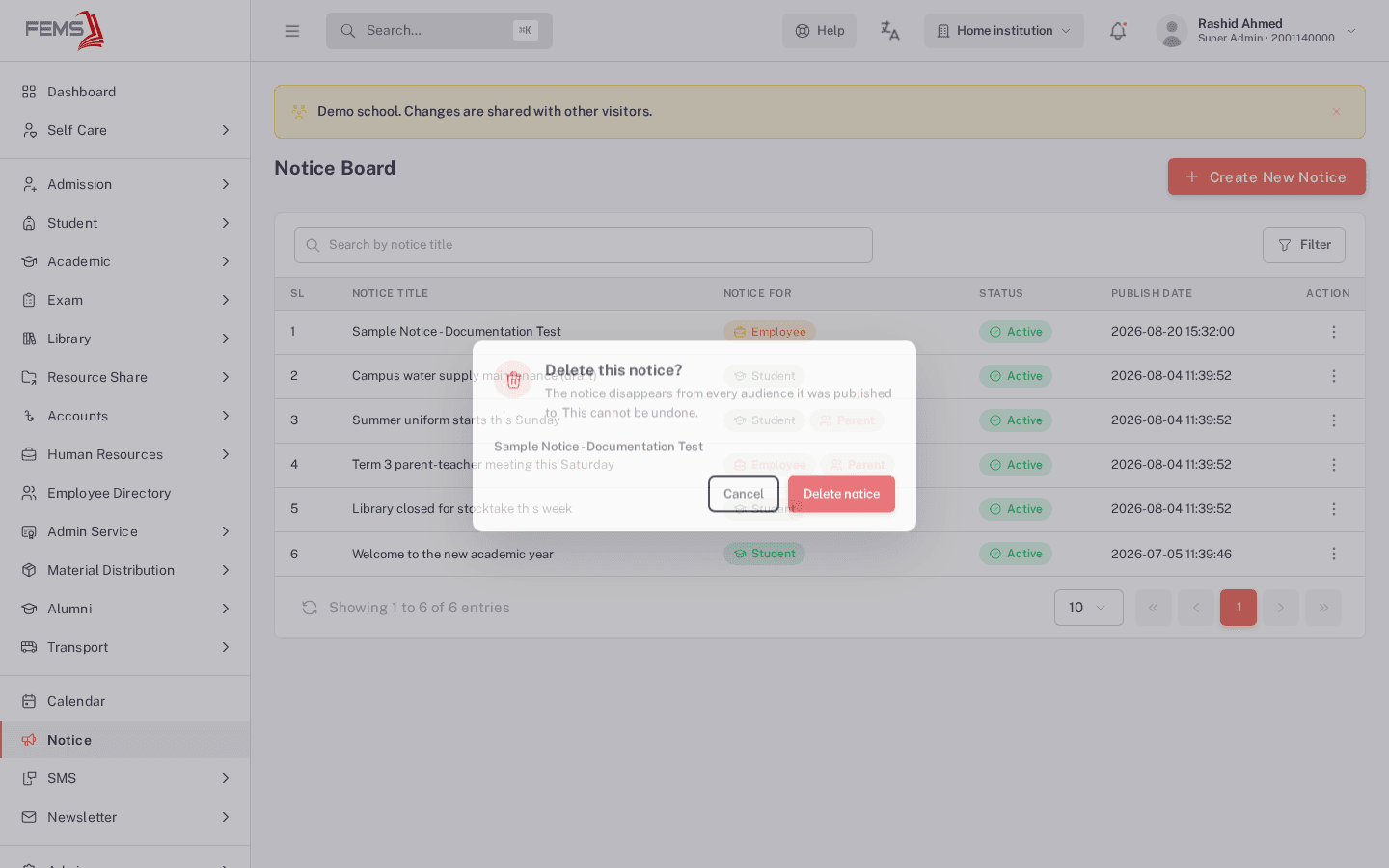Open Calendar from the sidebar

125,701
